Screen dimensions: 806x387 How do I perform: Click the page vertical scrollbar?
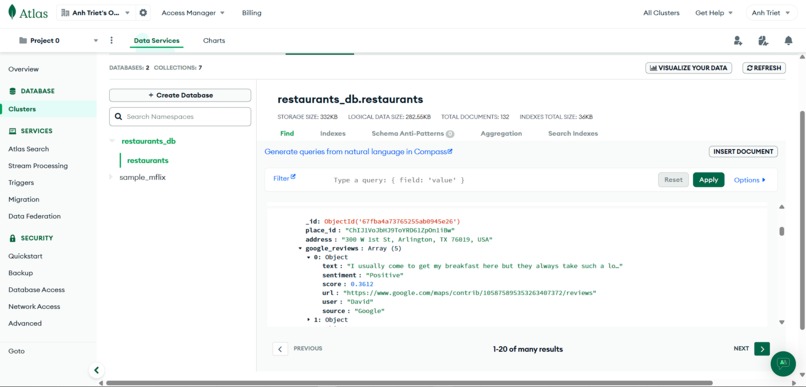click(x=803, y=219)
